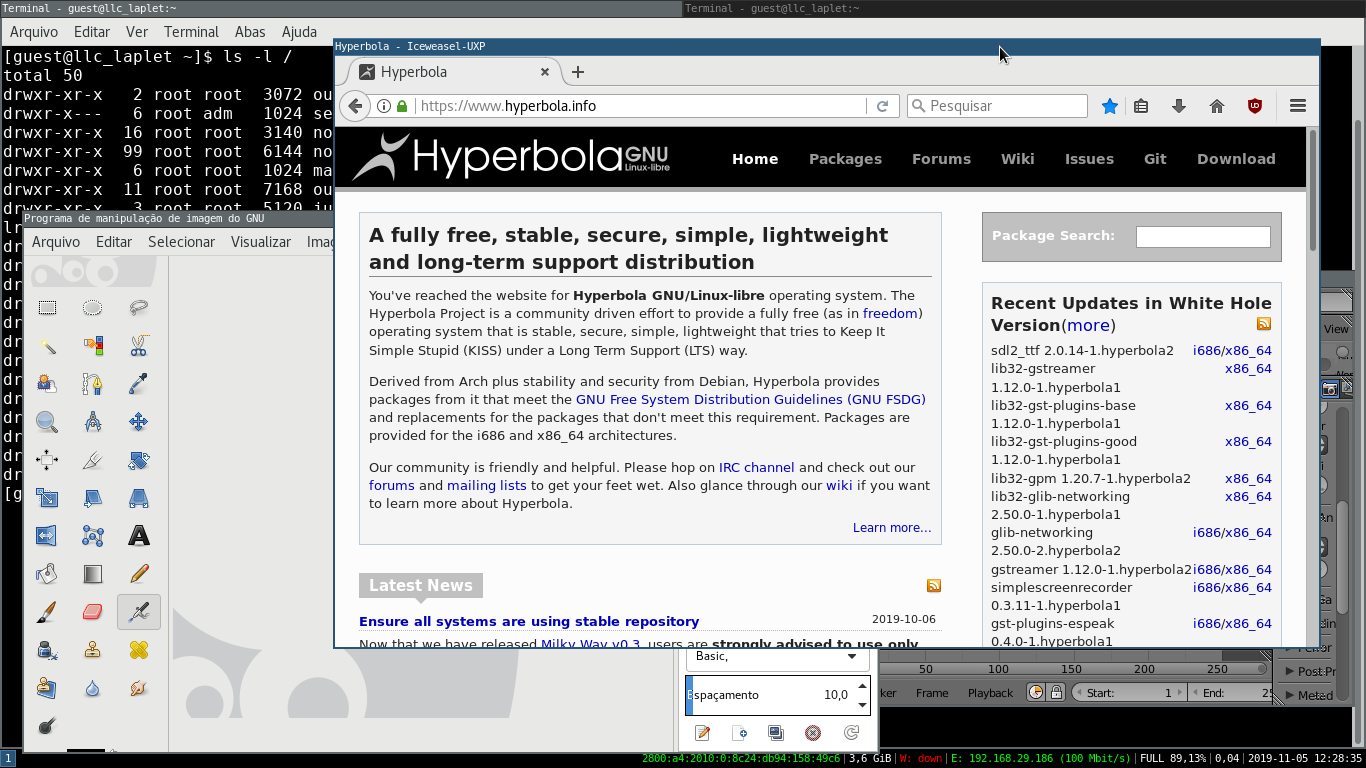1366x768 pixels.
Task: Select the Heal bandage tool
Action: click(x=139, y=650)
